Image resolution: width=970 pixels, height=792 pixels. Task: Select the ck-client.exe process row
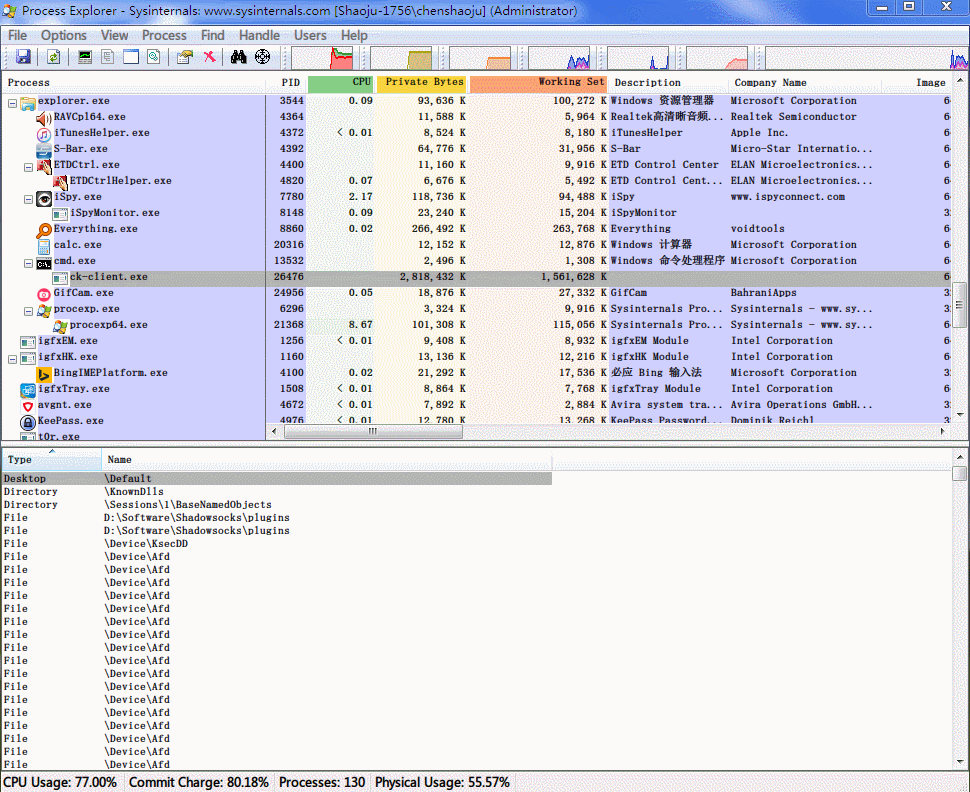coord(476,277)
